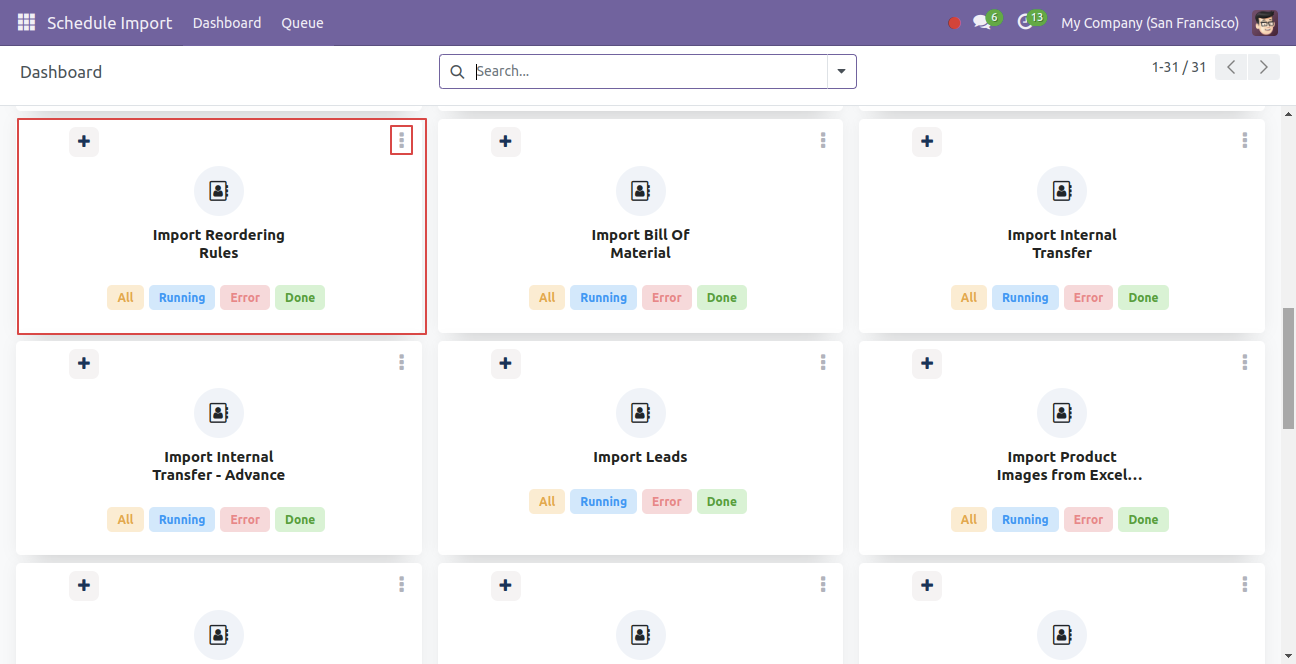
Task: Click the Schedule Import app title
Action: (110, 23)
